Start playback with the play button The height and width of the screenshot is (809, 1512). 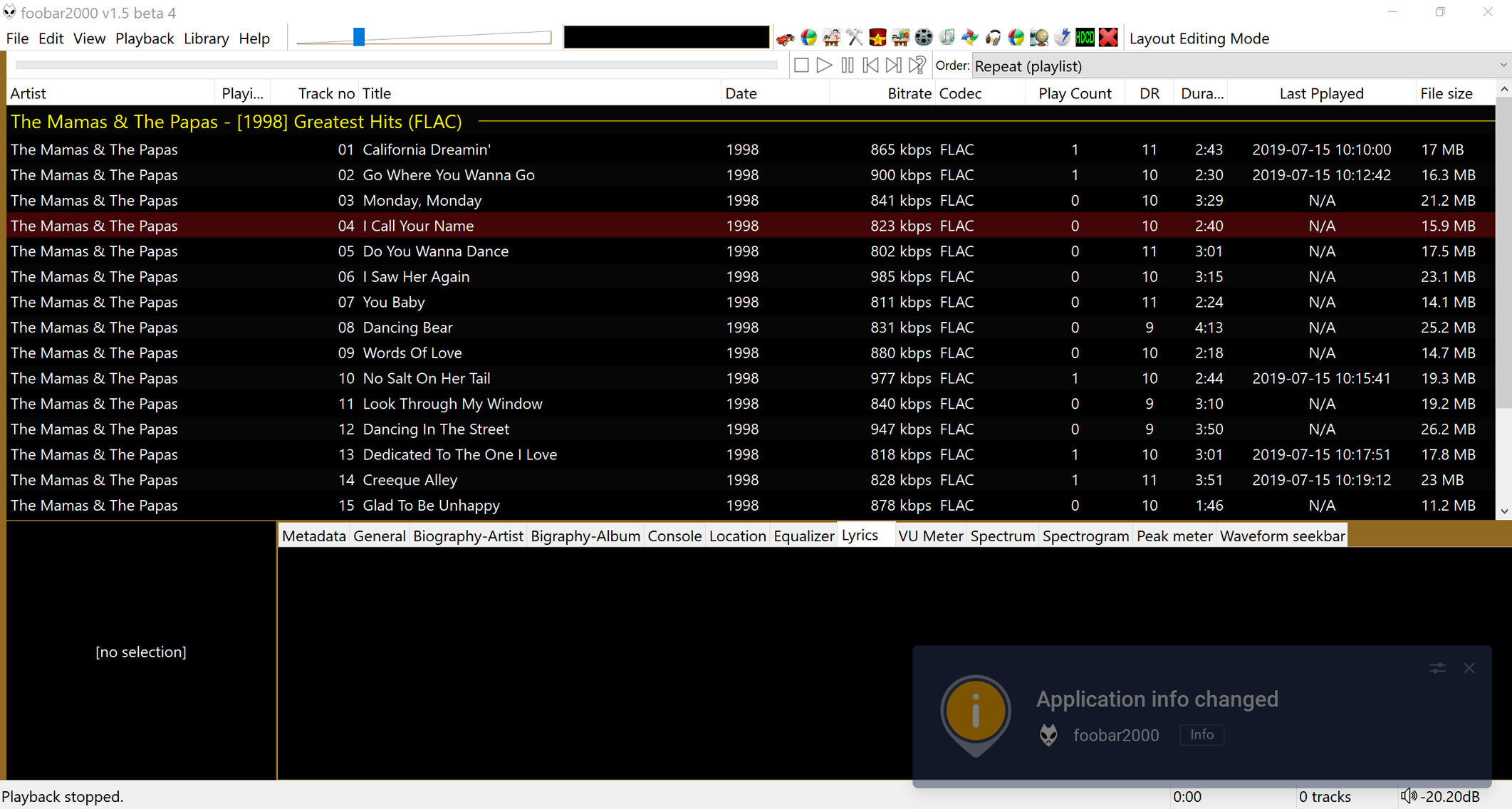click(824, 66)
